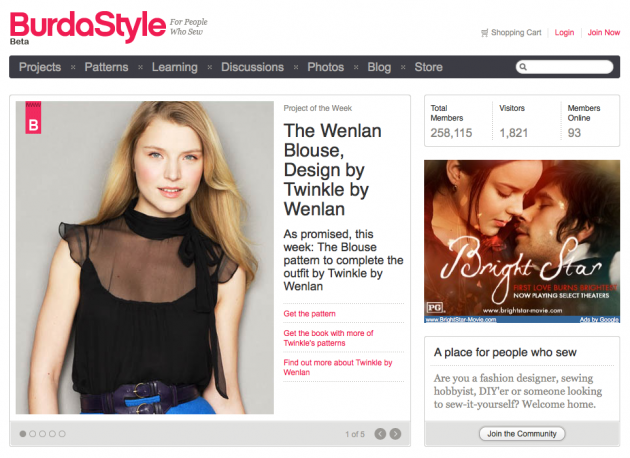Go to previous slide arrow
This screenshot has height=458, width=630.
[x=380, y=434]
